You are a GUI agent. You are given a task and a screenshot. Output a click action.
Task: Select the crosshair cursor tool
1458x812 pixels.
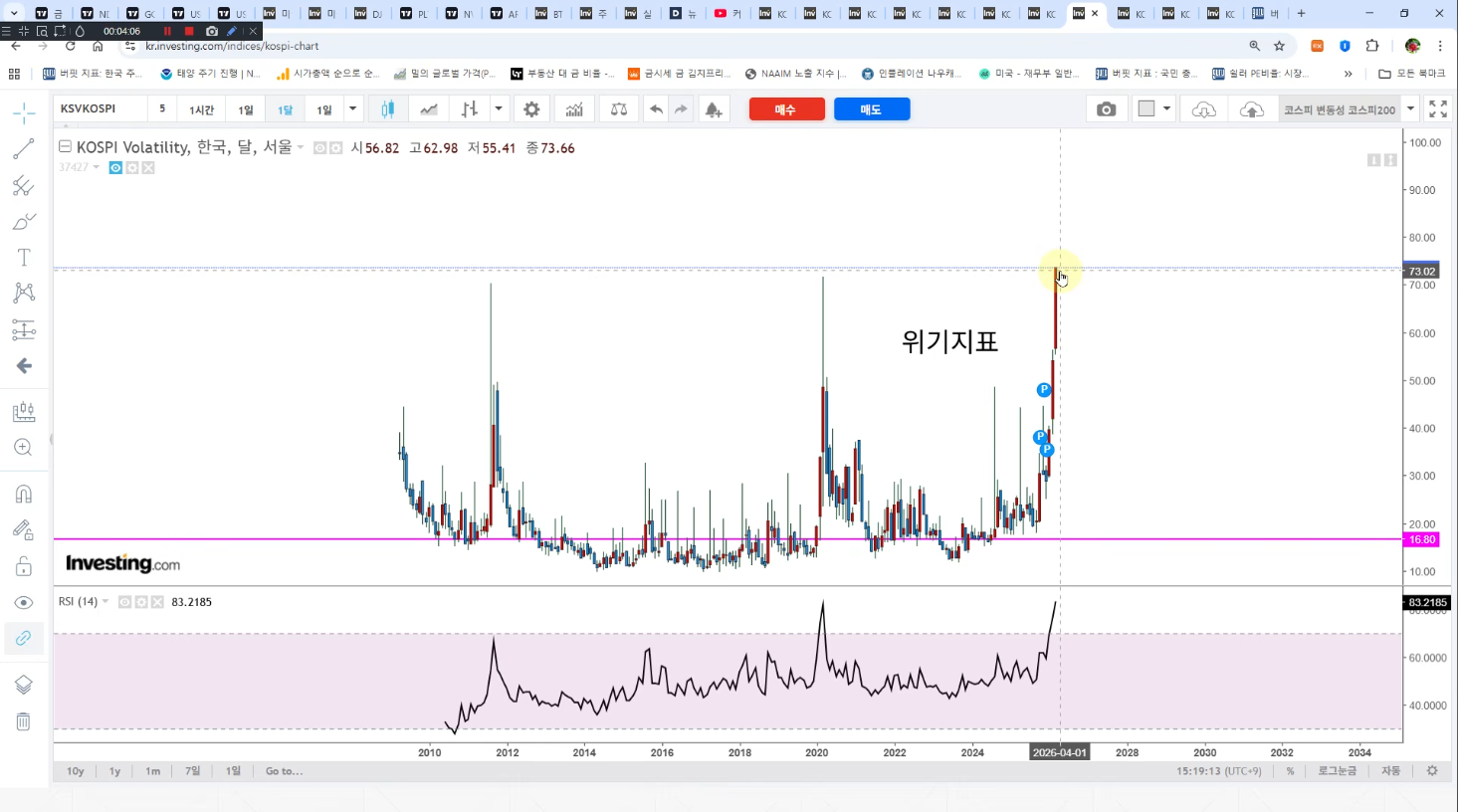[x=24, y=112]
